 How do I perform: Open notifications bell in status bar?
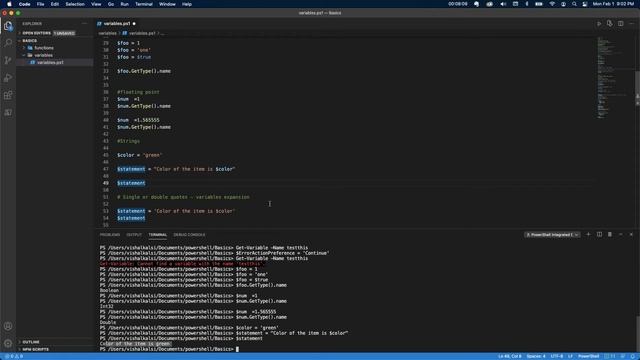[x=633, y=356]
